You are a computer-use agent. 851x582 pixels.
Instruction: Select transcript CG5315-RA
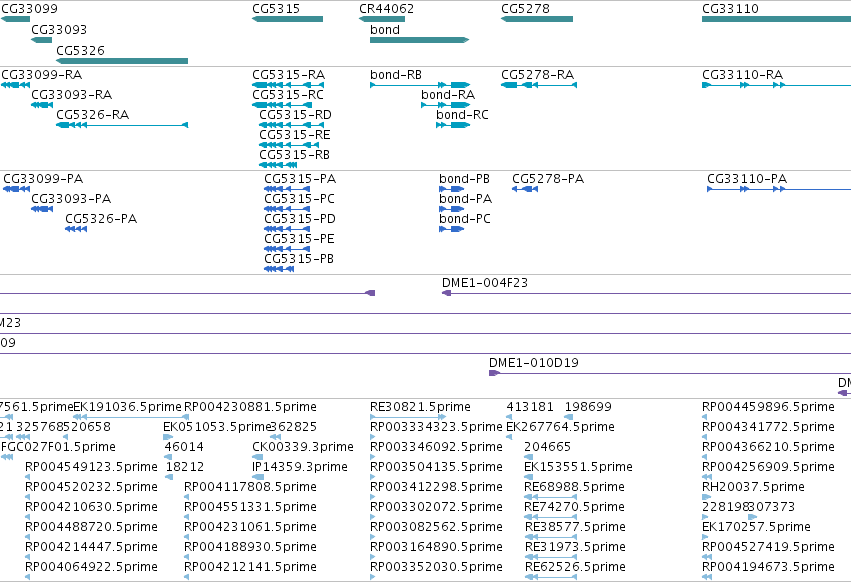(288, 85)
